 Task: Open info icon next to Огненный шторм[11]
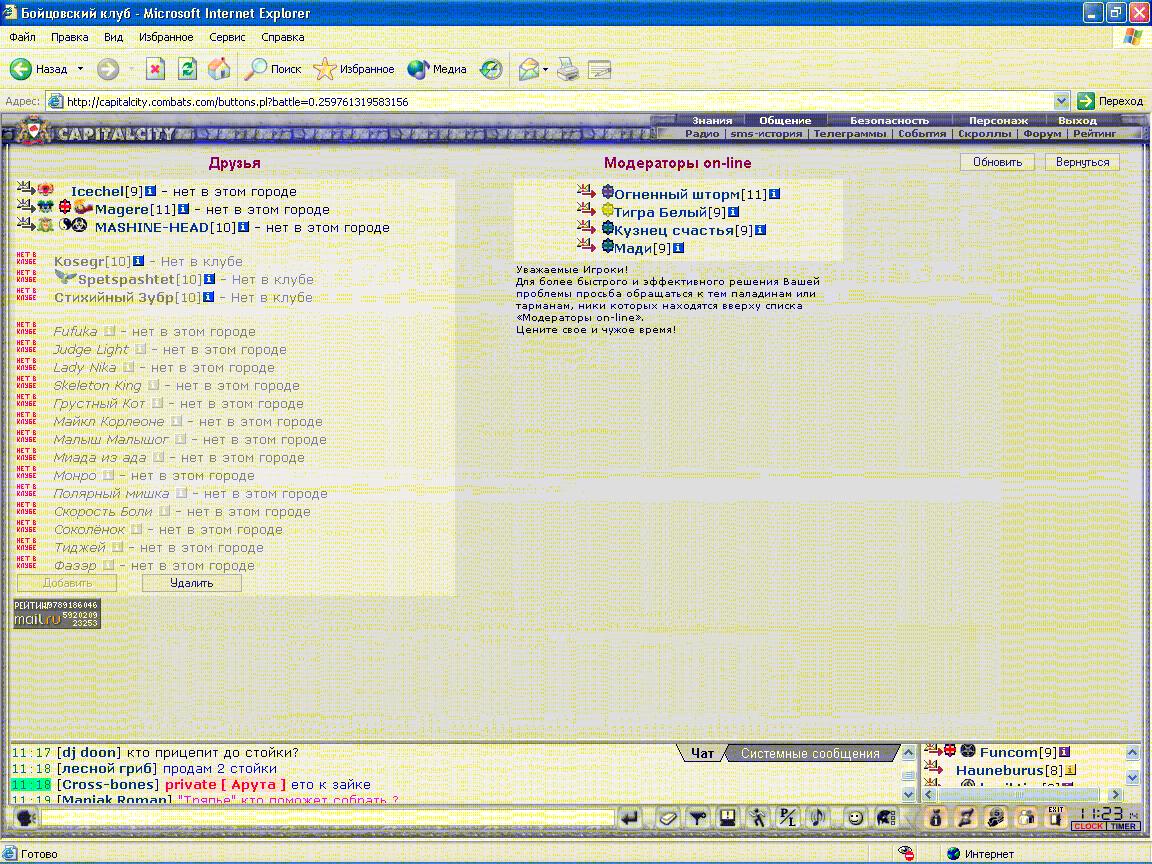[774, 194]
